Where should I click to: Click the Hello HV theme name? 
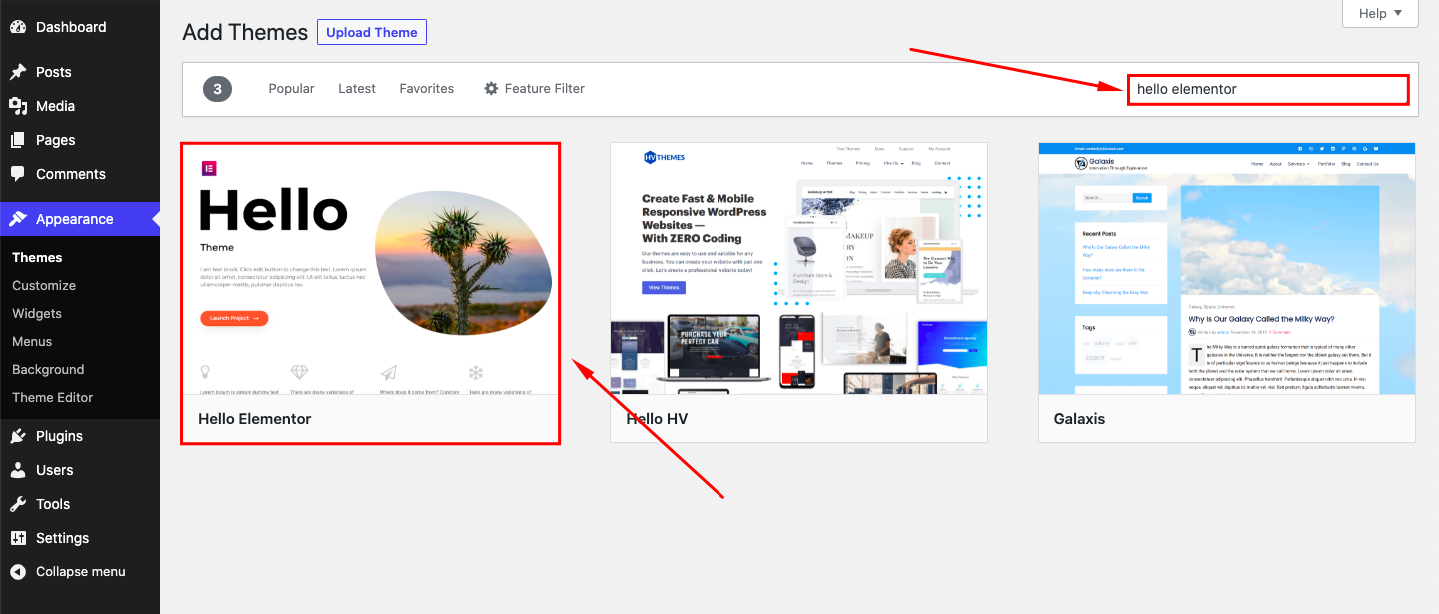click(657, 419)
